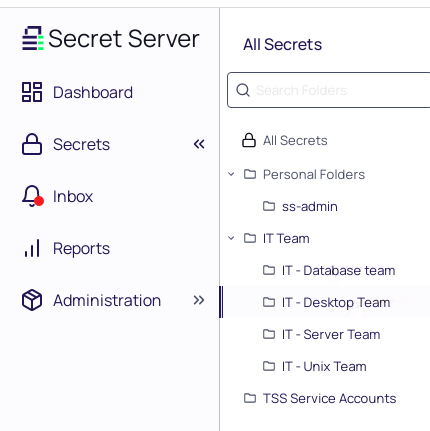Screen dimensions: 430x431
Task: Open the Inbox menu item
Action: [x=73, y=196]
